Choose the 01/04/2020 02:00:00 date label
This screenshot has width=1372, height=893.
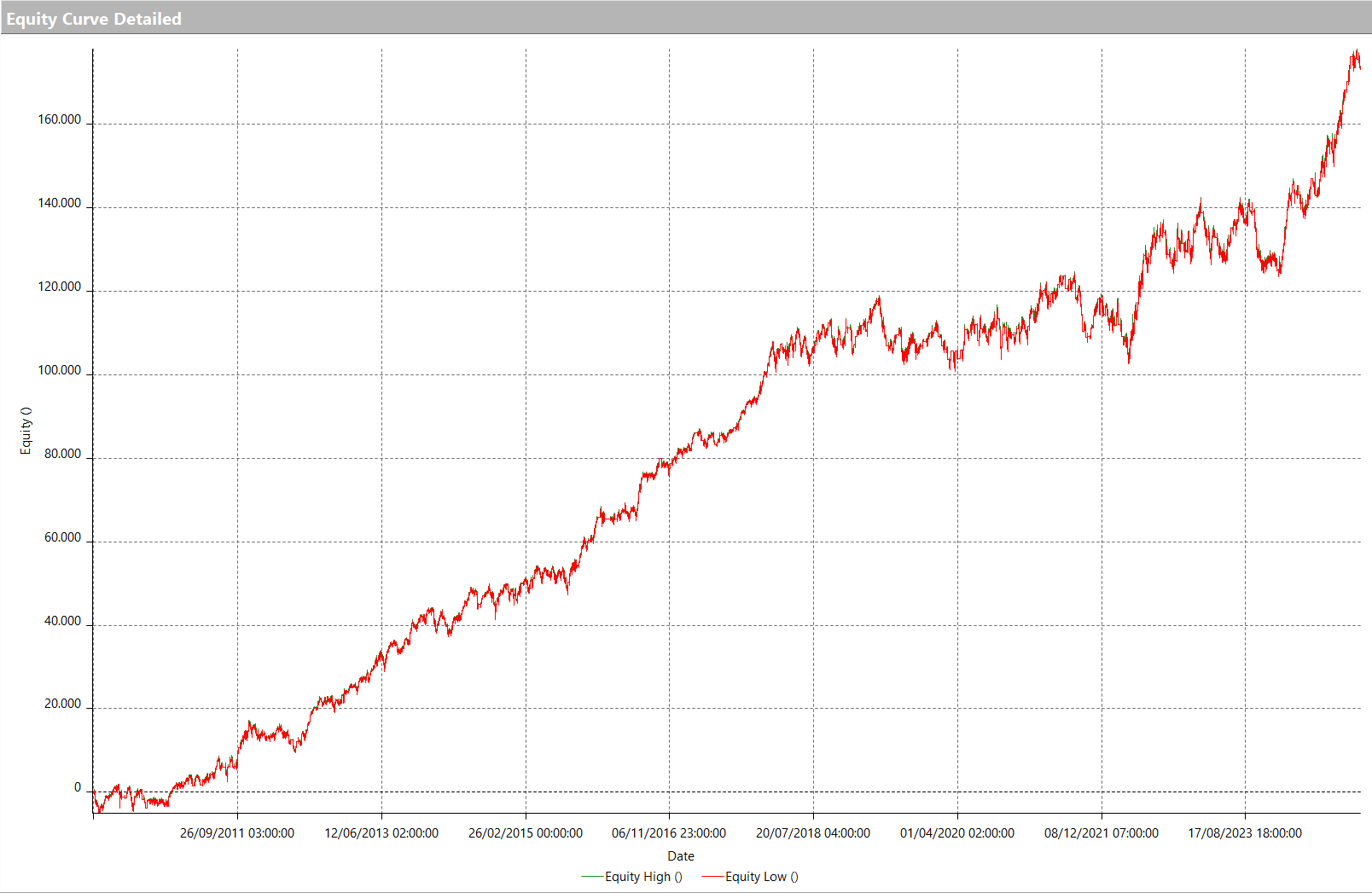click(957, 833)
